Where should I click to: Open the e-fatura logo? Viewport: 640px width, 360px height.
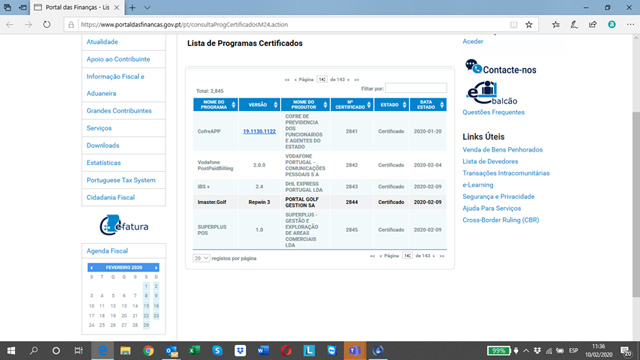(124, 225)
